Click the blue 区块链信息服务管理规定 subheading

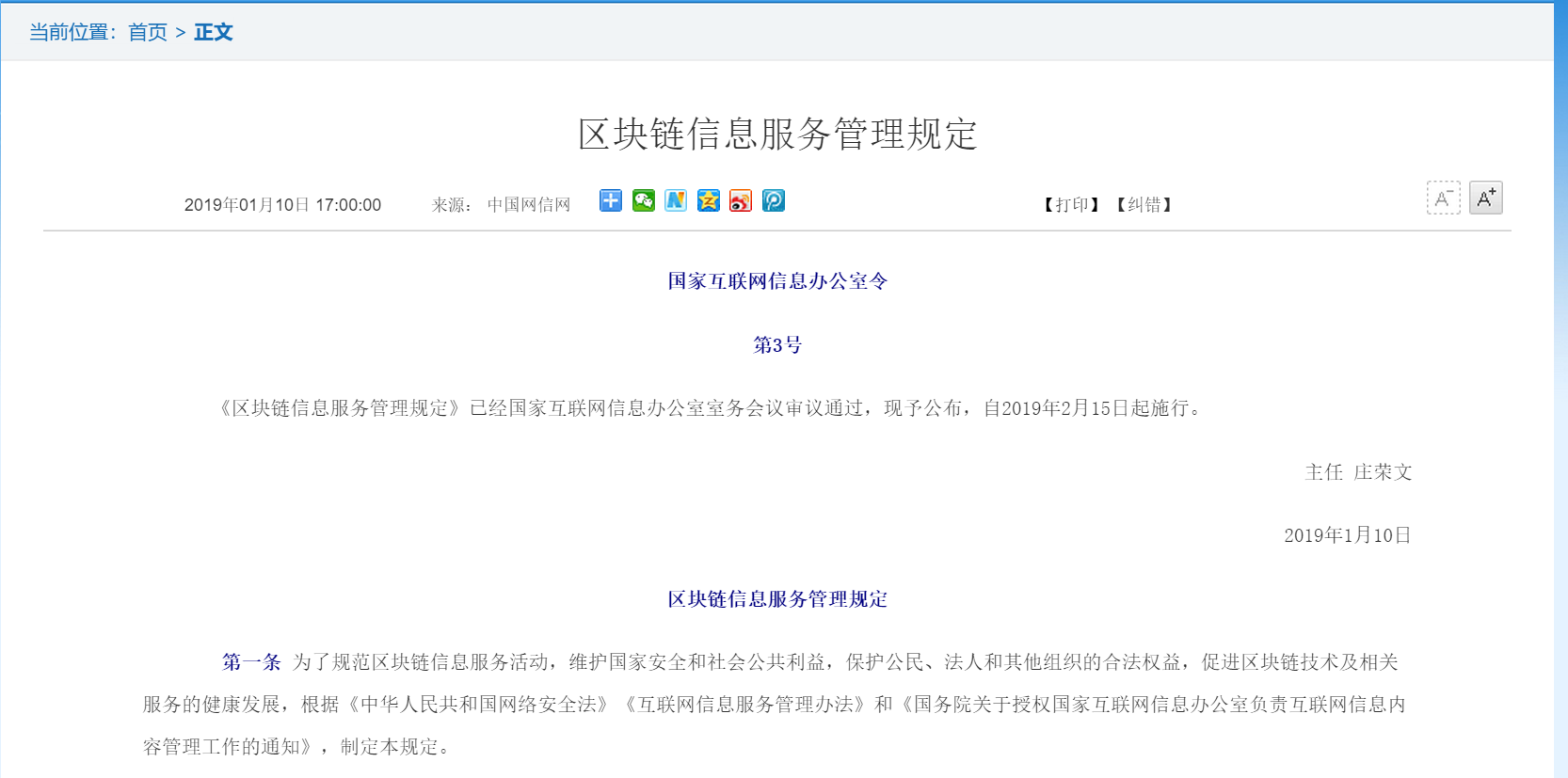777,599
